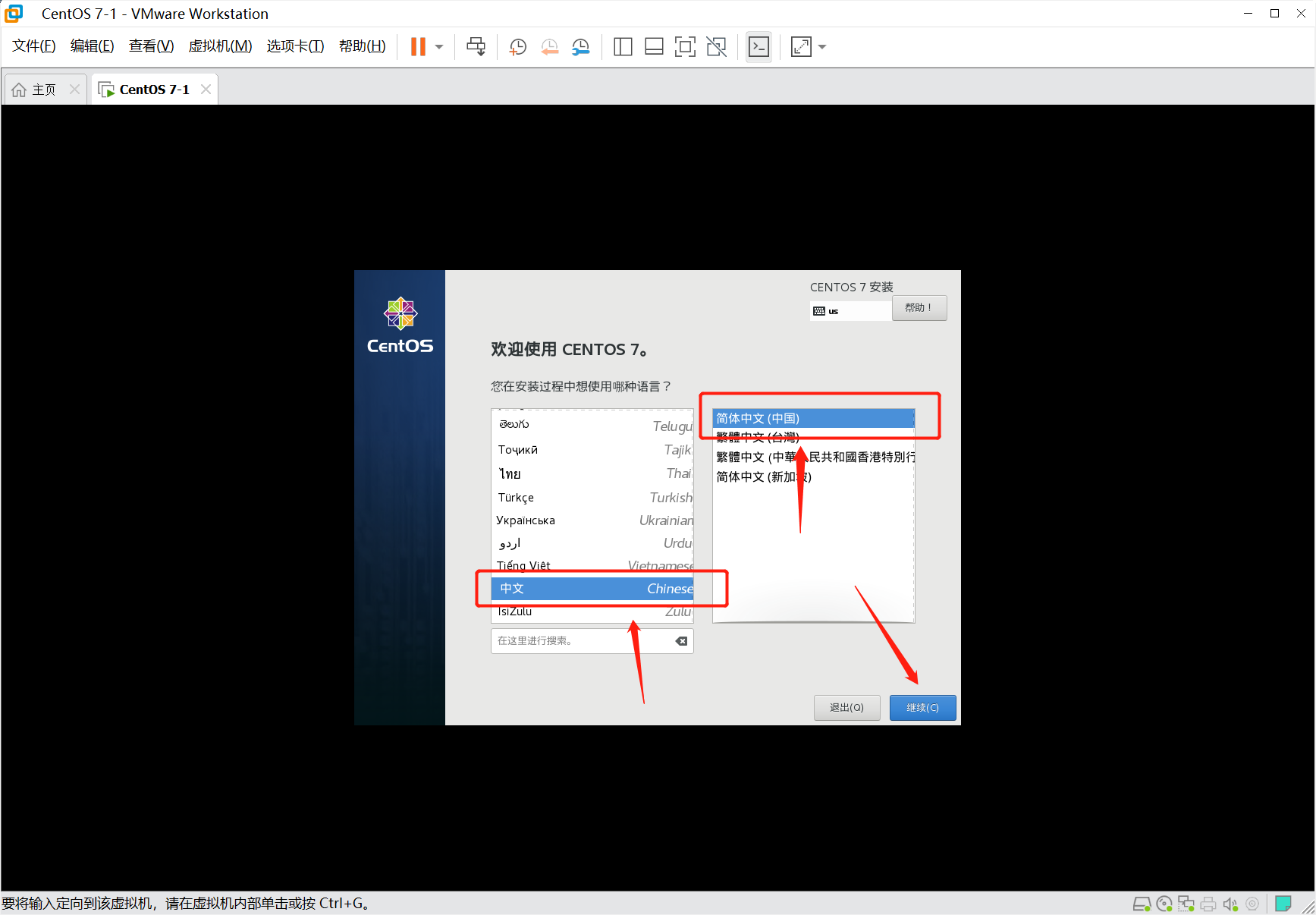Open the 虚拟机 menu
This screenshot has height=915, width=1316.
point(220,46)
